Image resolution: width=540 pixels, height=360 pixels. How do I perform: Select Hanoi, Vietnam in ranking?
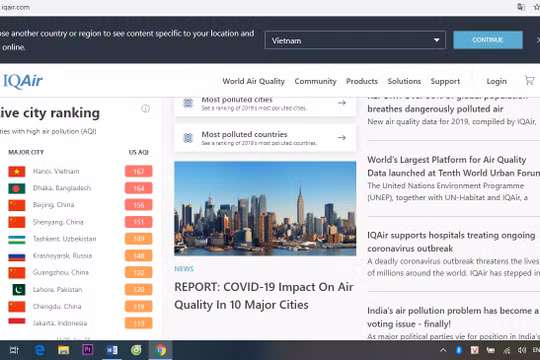[x=56, y=171]
